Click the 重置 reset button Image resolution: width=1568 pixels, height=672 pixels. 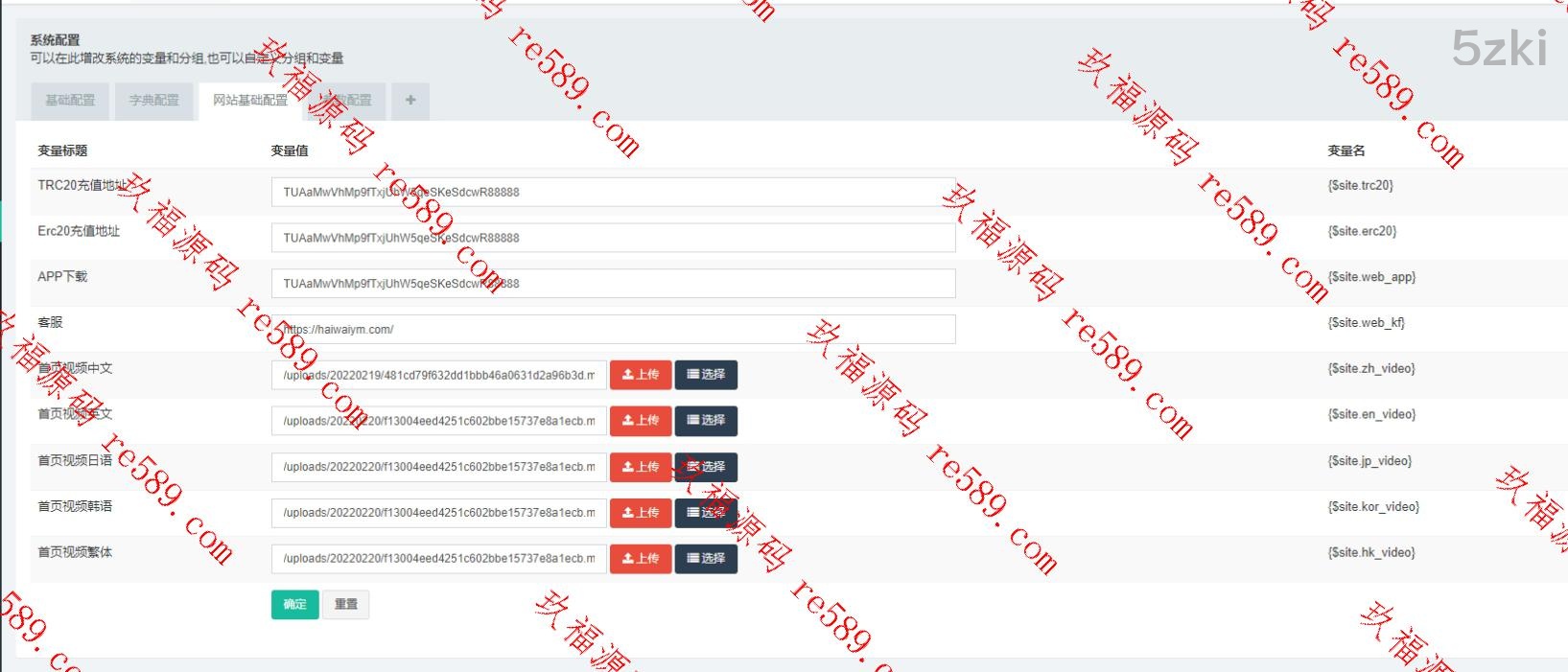coord(345,604)
